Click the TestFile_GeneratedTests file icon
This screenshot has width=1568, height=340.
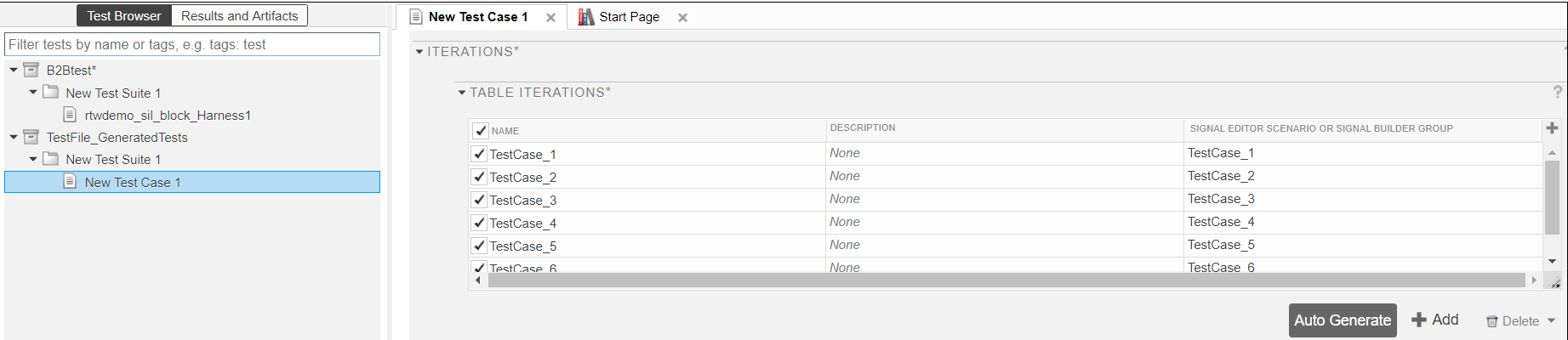(31, 137)
